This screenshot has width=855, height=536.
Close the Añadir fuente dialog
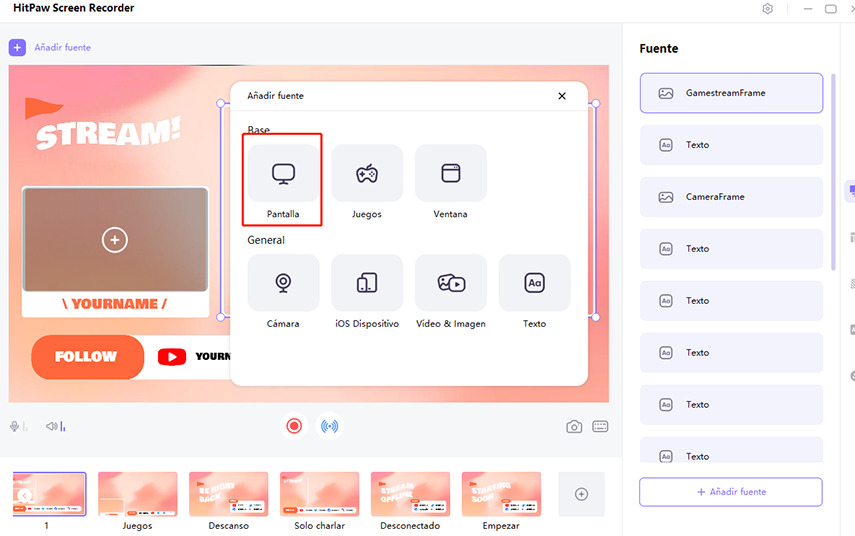[562, 96]
